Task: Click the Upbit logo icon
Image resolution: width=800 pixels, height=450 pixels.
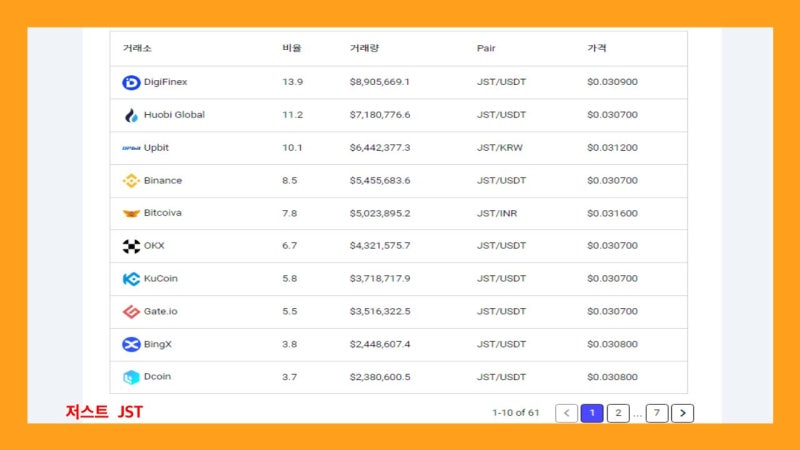Action: (131, 148)
